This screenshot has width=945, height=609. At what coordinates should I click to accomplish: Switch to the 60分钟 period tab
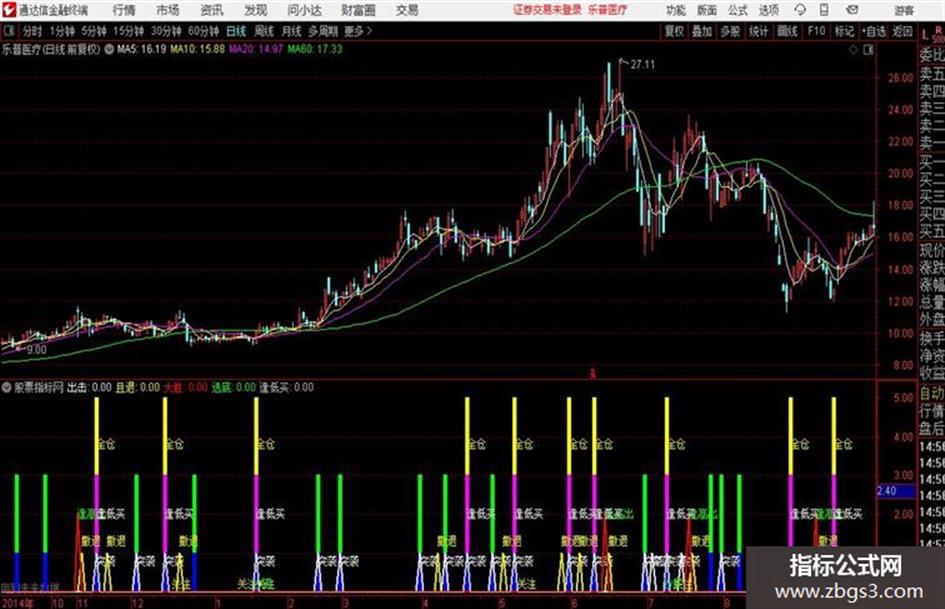click(204, 31)
